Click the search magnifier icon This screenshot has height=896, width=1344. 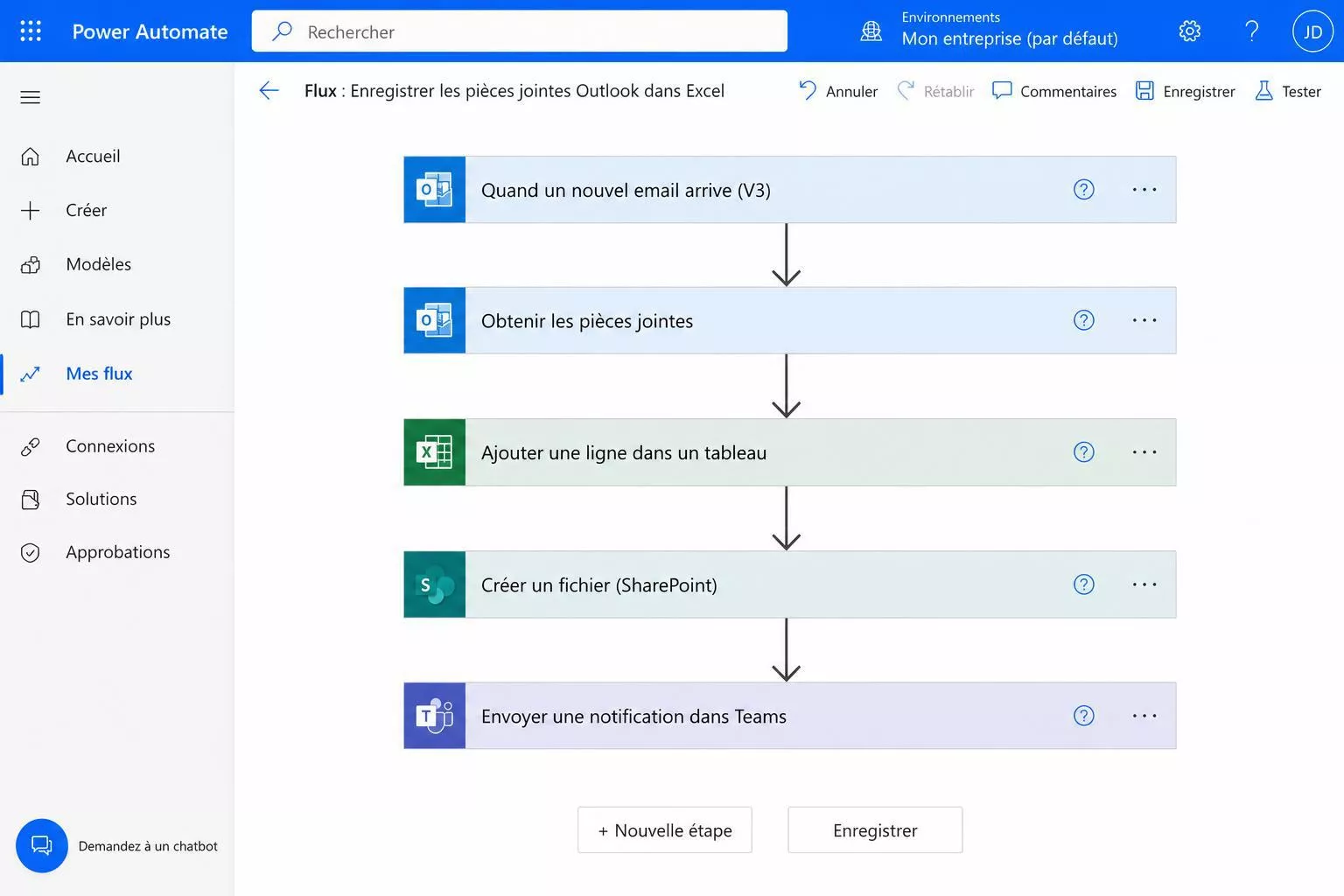pyautogui.click(x=282, y=31)
